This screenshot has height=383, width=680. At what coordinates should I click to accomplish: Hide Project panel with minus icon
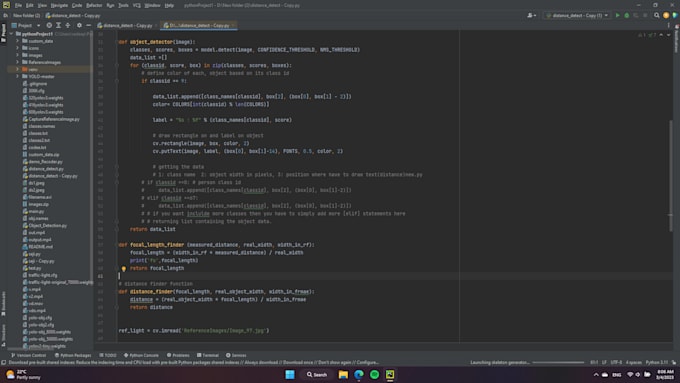88,26
